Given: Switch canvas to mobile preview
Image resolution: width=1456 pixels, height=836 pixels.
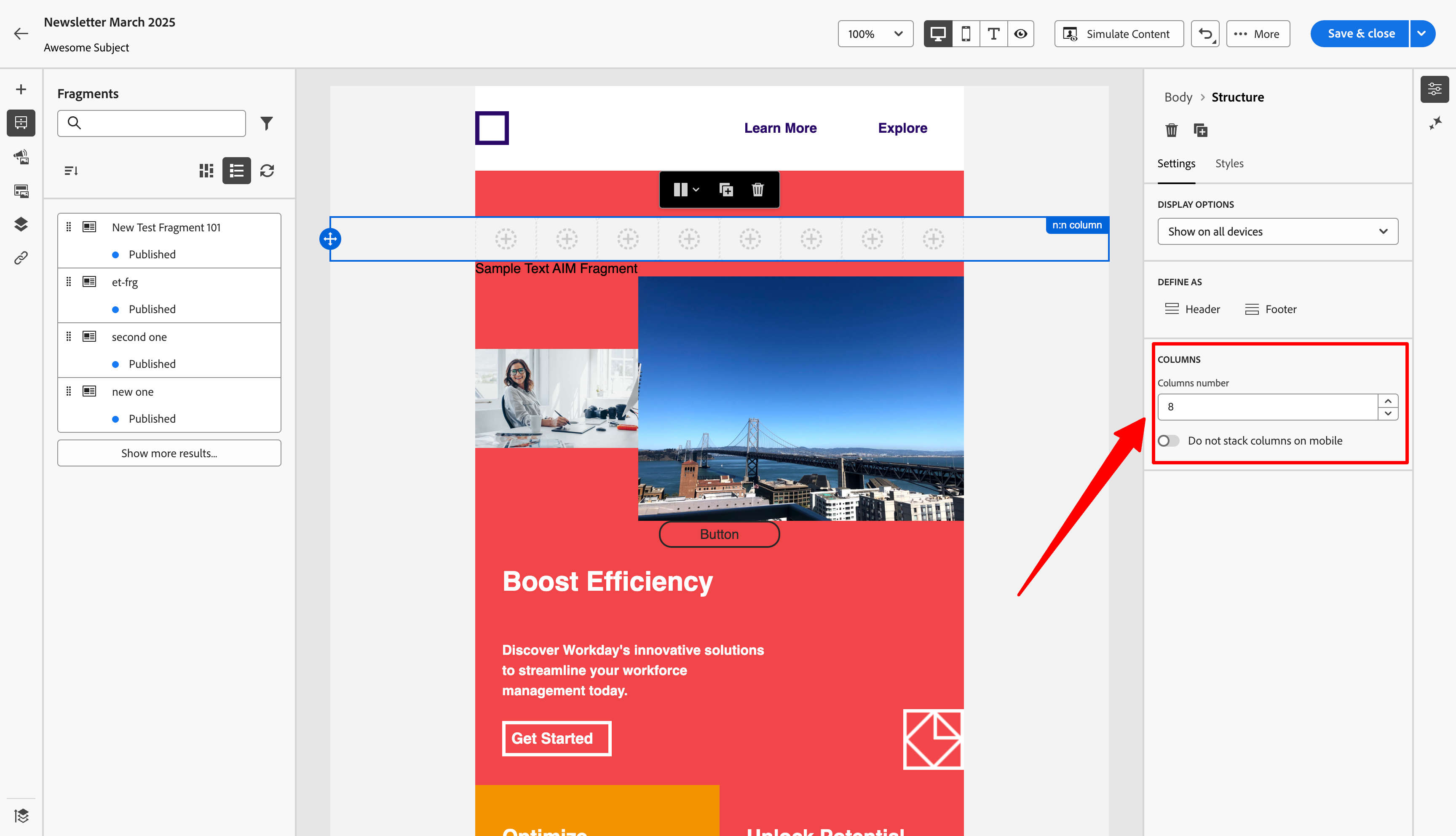Looking at the screenshot, I should click(966, 33).
